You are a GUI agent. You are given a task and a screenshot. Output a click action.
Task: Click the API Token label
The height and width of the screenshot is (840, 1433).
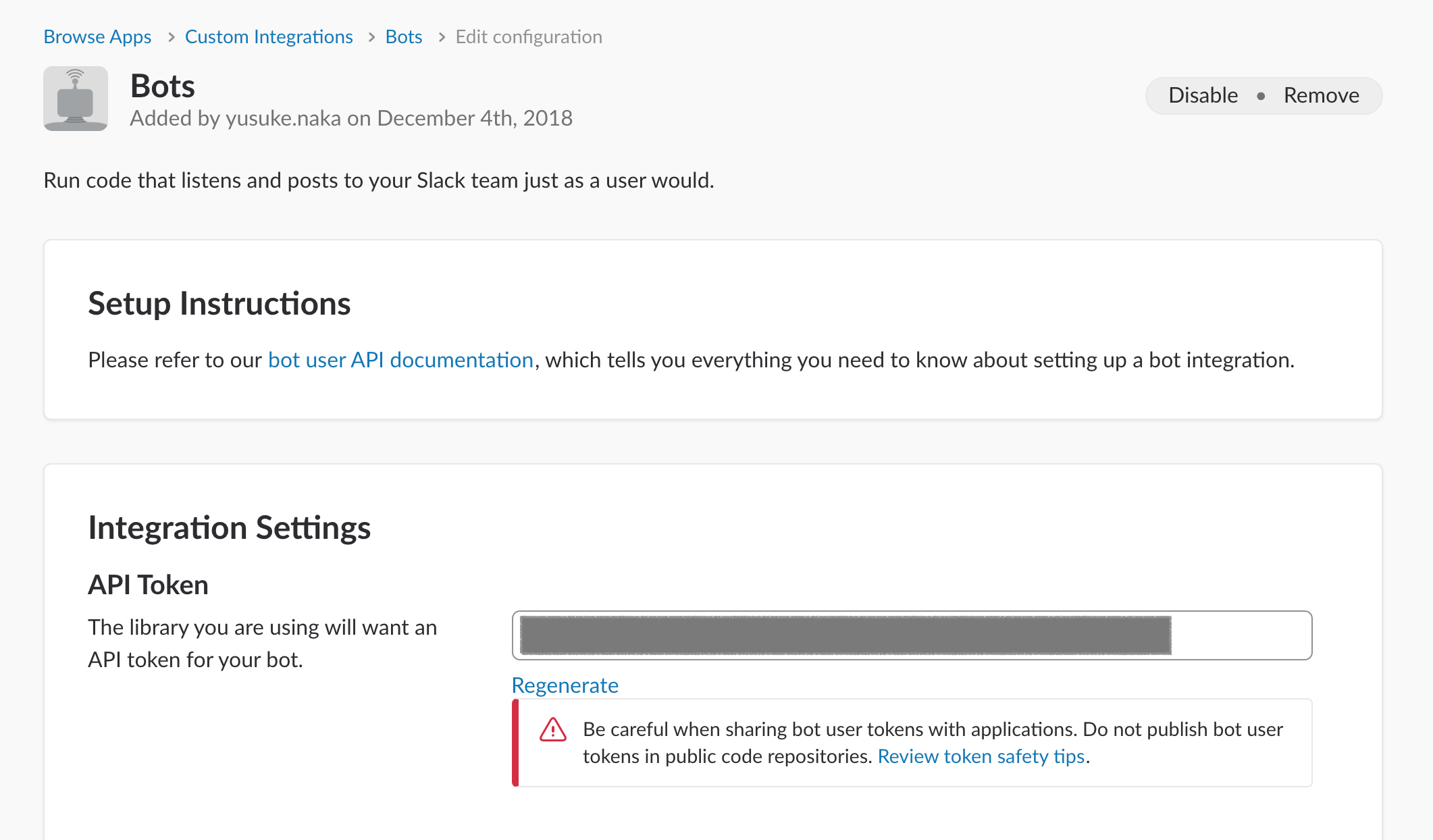(149, 585)
